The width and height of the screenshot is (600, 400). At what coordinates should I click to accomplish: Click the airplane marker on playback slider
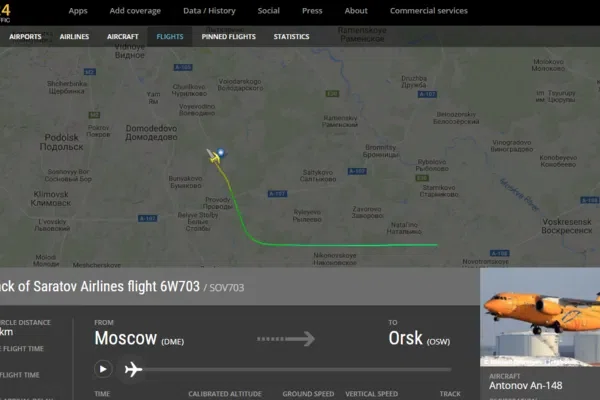[133, 369]
